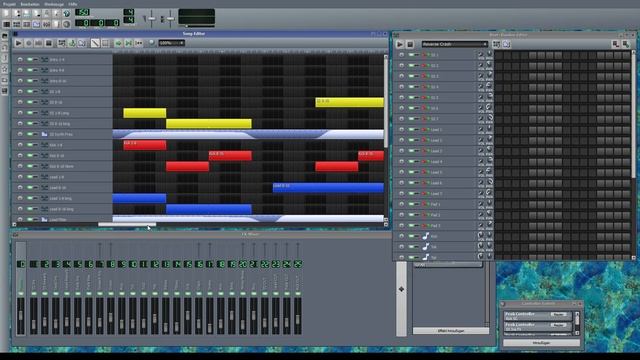Mute the Lead 1-8 long track
This screenshot has width=640, height=360.
[30, 198]
